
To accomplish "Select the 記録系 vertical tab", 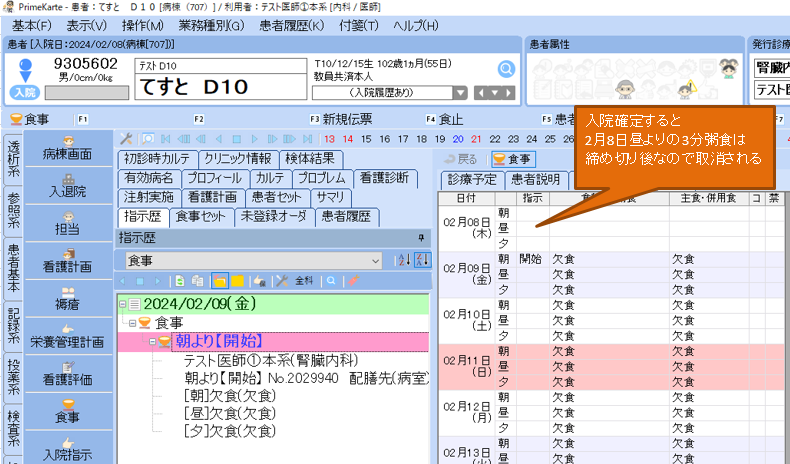I will (13, 325).
